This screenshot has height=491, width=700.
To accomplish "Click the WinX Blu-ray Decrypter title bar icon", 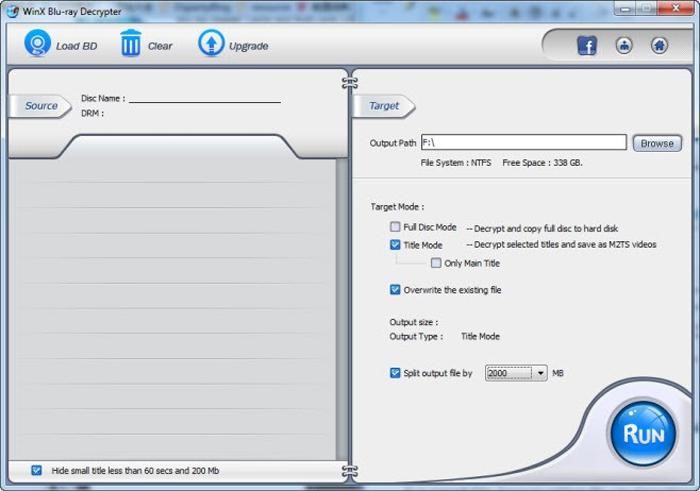I will point(13,11).
